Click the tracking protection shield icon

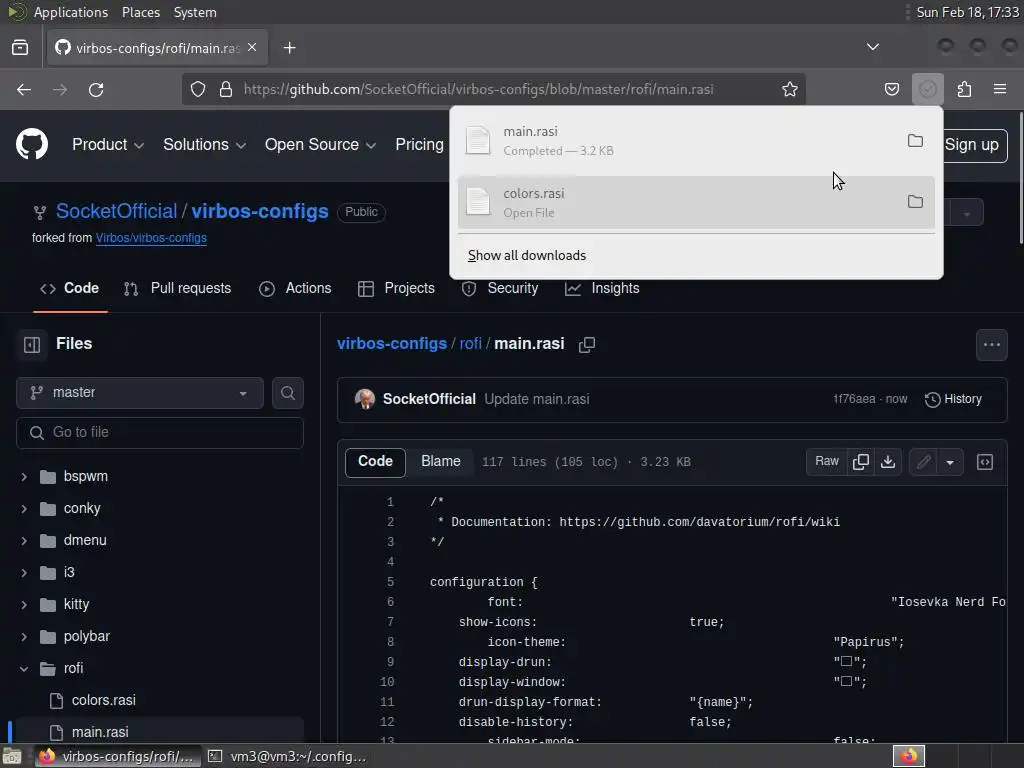point(198,89)
